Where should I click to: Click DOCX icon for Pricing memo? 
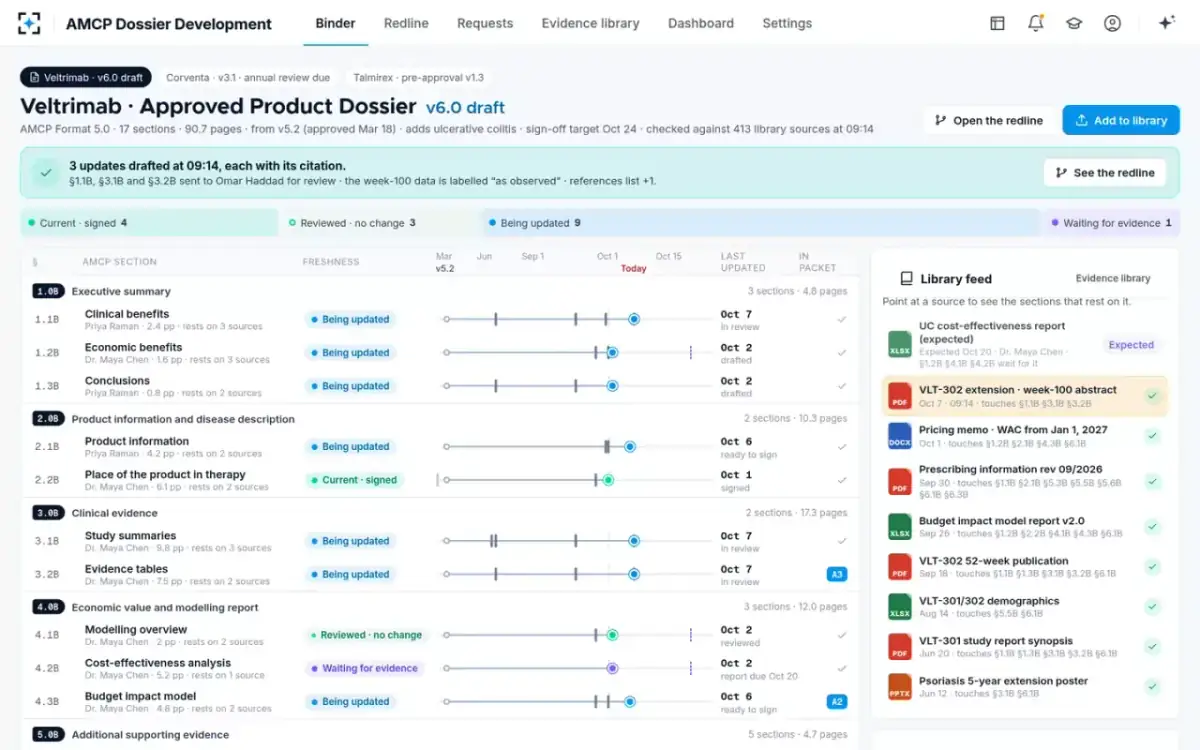tap(900, 436)
